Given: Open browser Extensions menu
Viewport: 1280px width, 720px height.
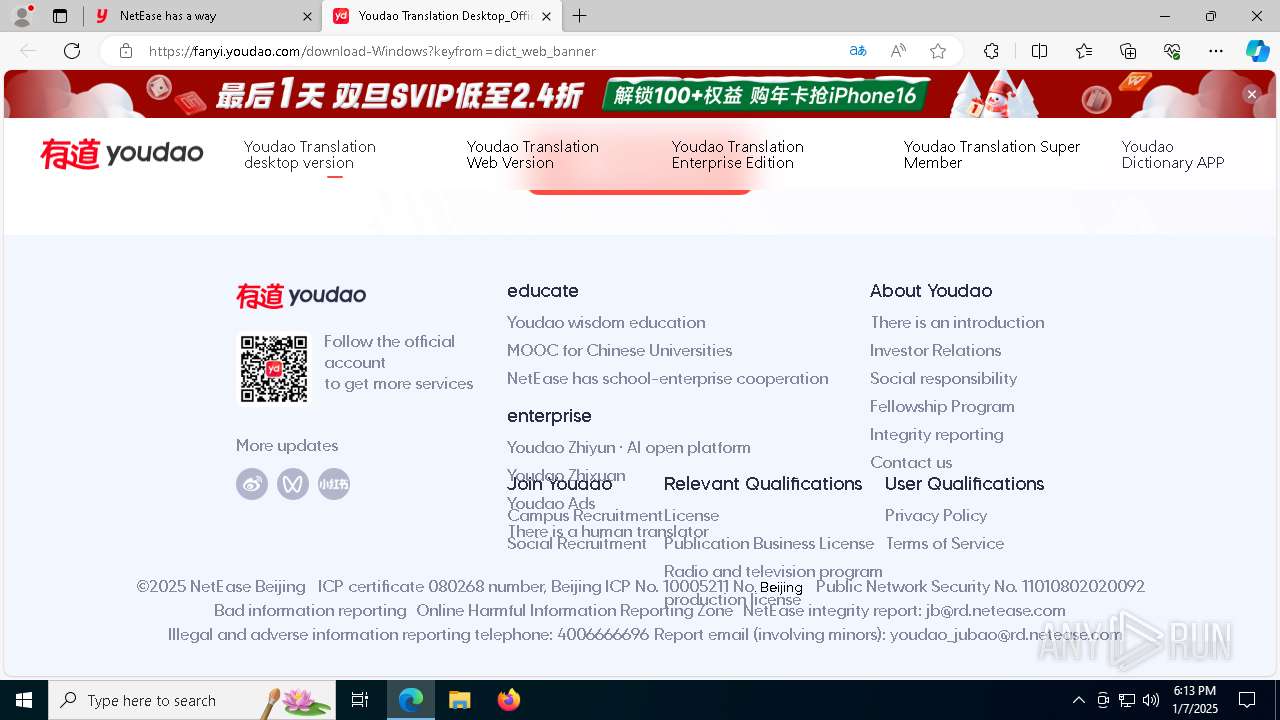Looking at the screenshot, I should pyautogui.click(x=991, y=51).
